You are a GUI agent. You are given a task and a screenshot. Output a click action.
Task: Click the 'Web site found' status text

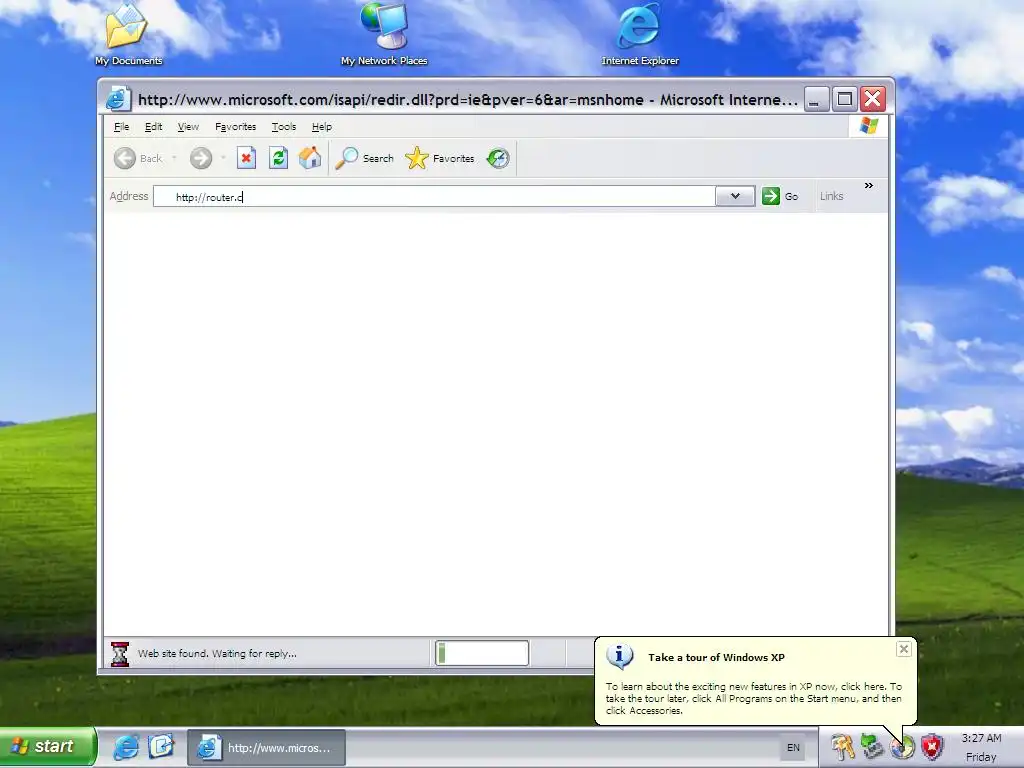[217, 654]
